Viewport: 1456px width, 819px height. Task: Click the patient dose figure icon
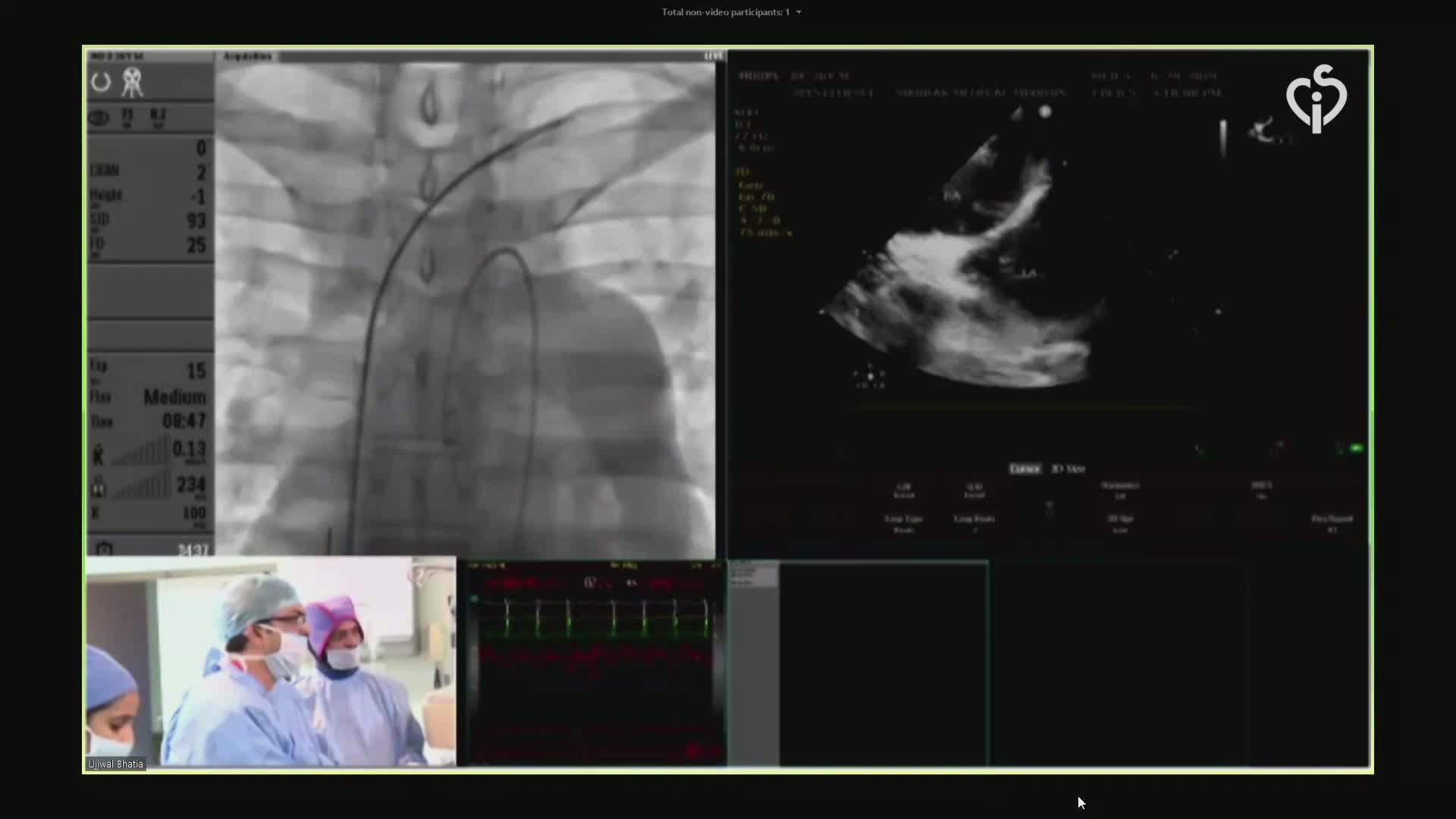[98, 453]
